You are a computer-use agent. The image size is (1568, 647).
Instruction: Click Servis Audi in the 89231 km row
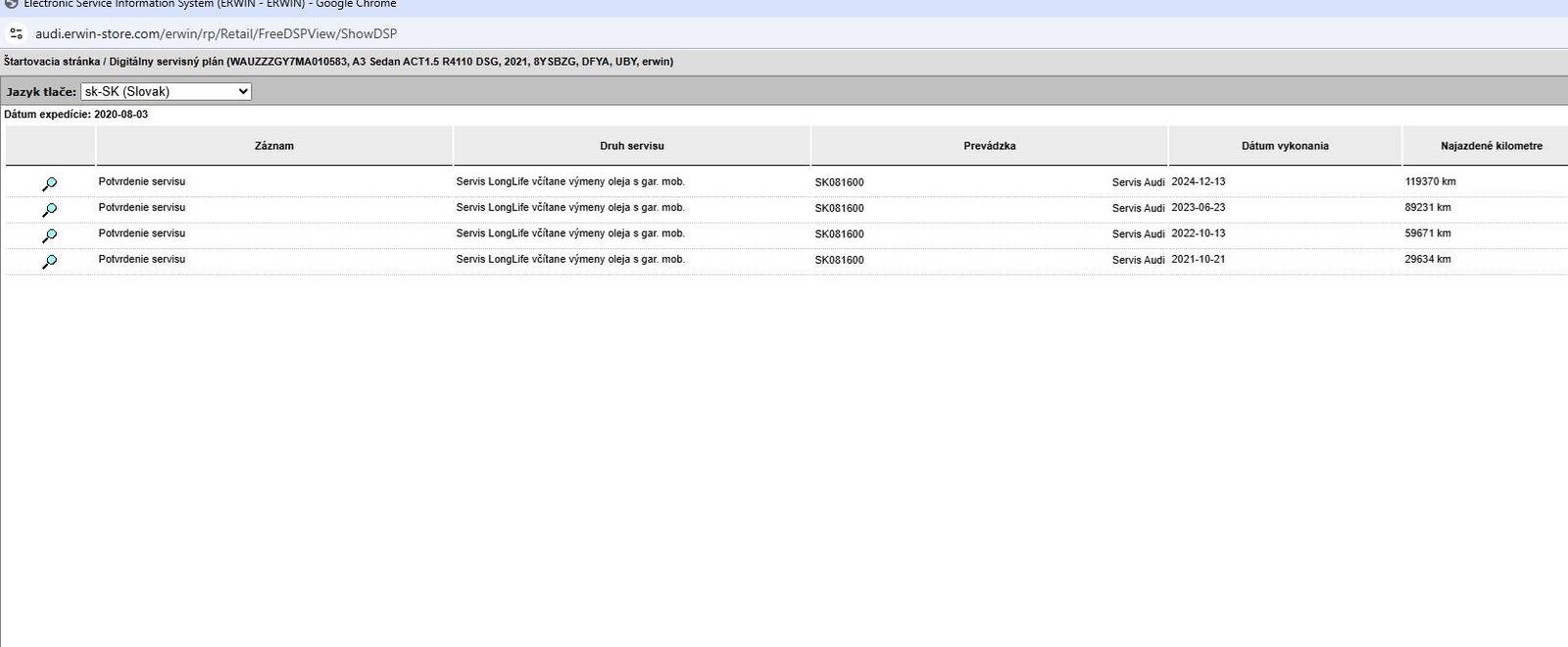click(x=1139, y=208)
